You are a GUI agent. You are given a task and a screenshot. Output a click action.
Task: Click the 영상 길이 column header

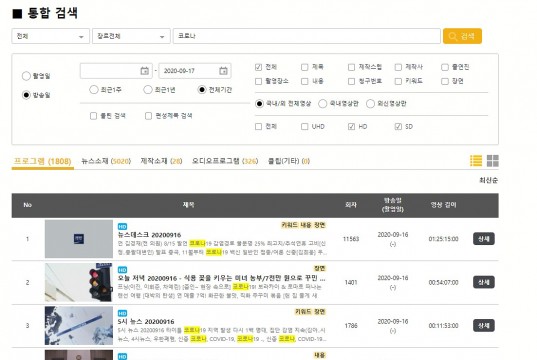pyautogui.click(x=444, y=205)
